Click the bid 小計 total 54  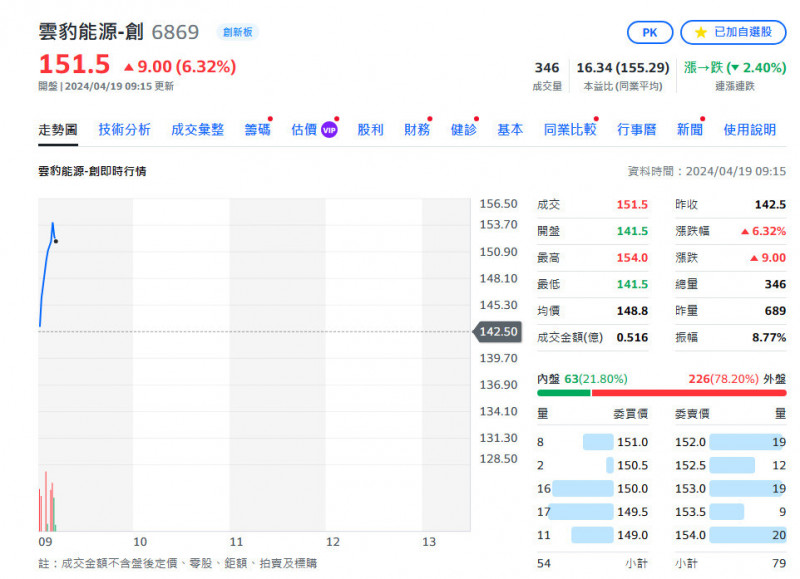(544, 564)
